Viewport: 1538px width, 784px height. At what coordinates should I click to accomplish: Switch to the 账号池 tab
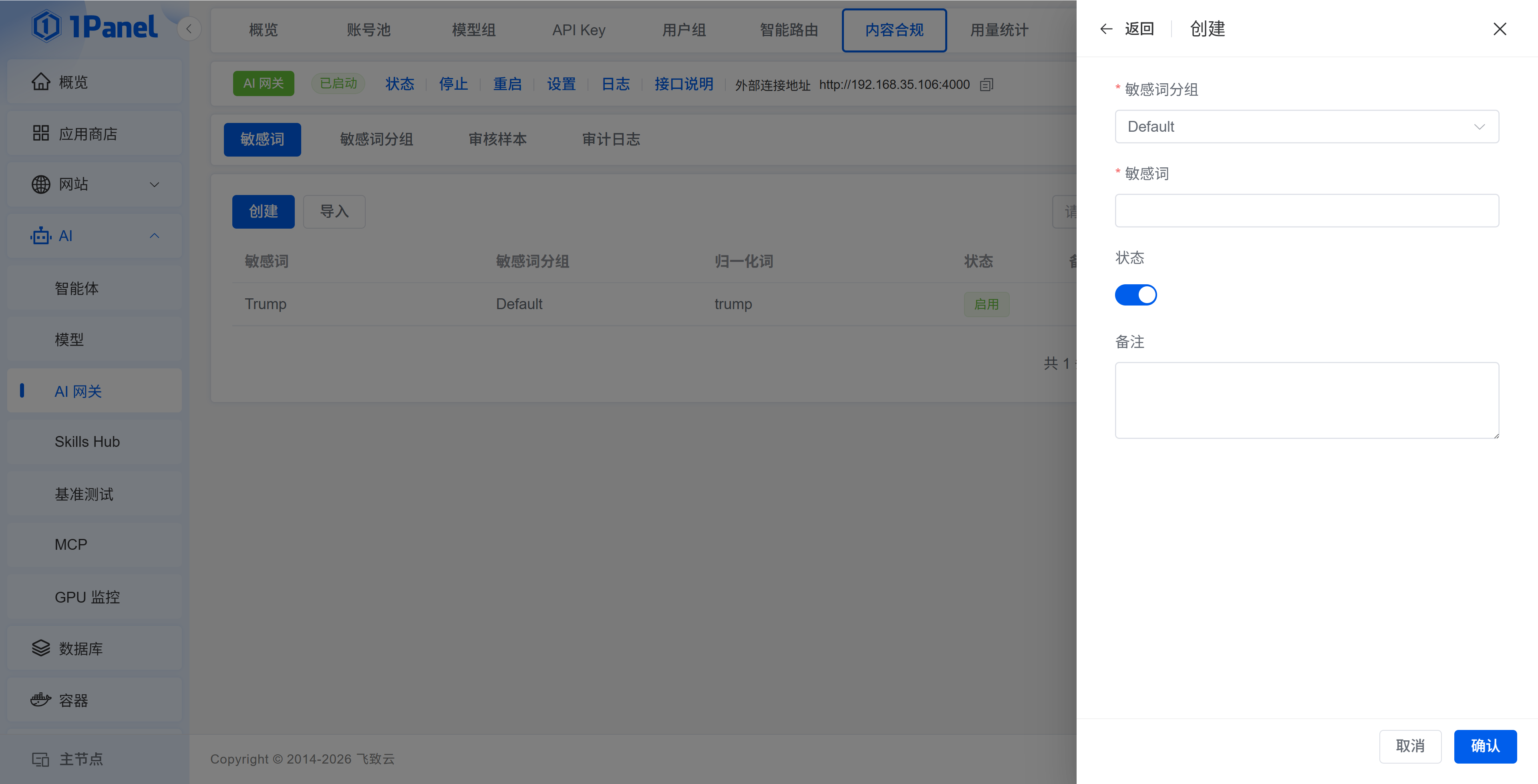click(x=368, y=30)
